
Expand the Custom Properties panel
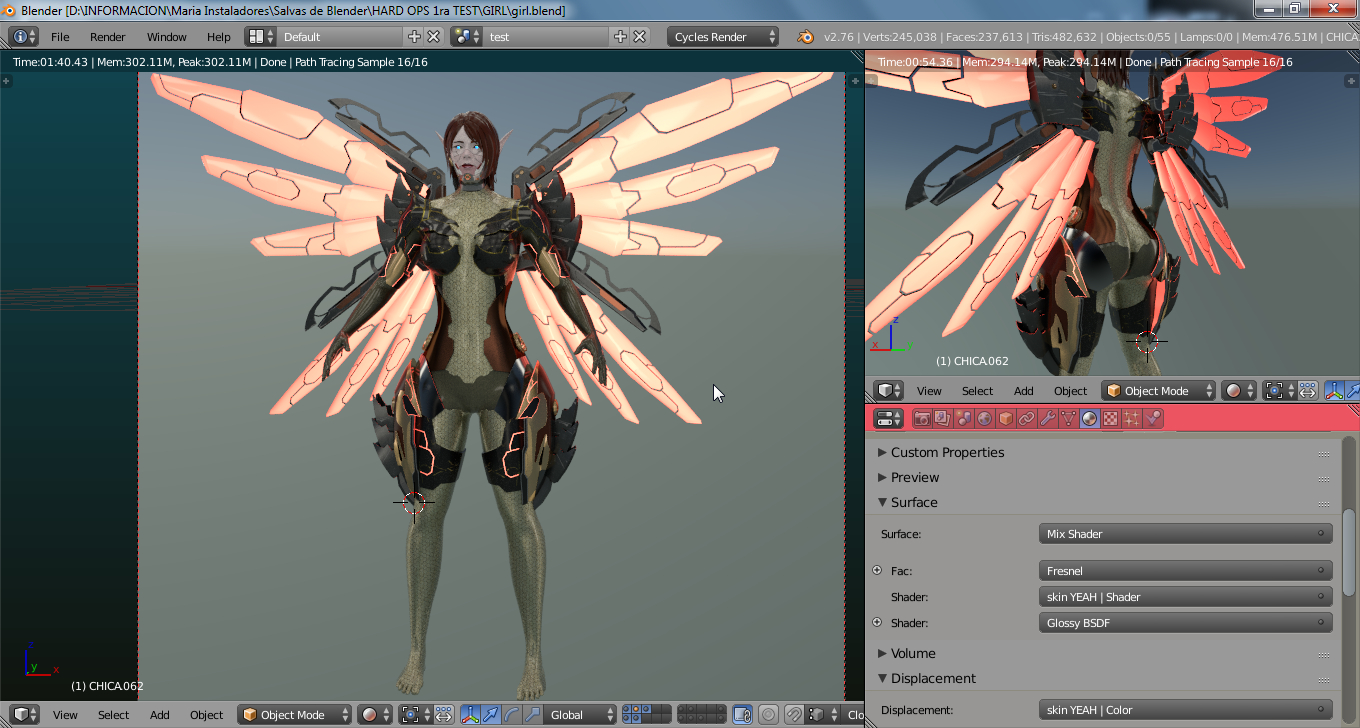pyautogui.click(x=947, y=453)
